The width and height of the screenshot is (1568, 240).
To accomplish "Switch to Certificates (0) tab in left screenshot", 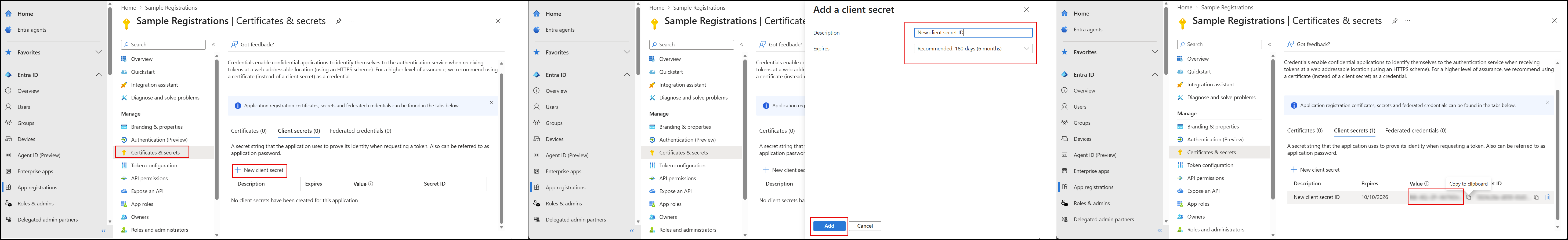I will [x=248, y=131].
